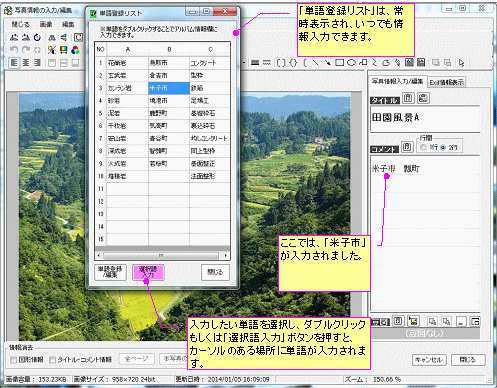Choose the wavy line style icon
The width and height of the screenshot is (497, 388).
tap(267, 63)
